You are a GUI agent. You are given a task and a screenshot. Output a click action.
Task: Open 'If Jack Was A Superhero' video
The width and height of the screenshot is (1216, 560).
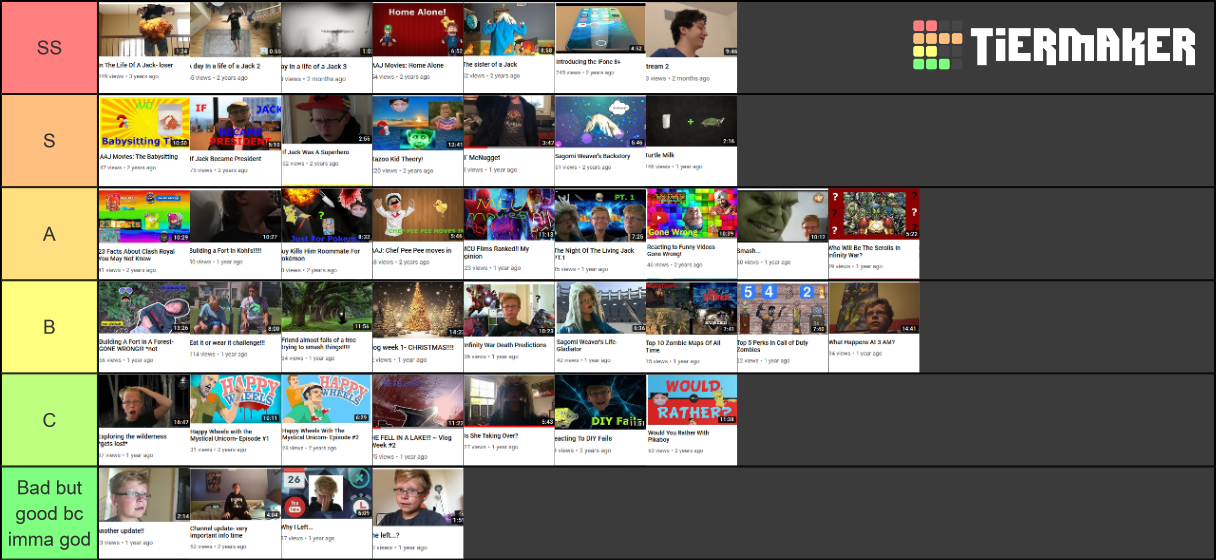tap(327, 140)
